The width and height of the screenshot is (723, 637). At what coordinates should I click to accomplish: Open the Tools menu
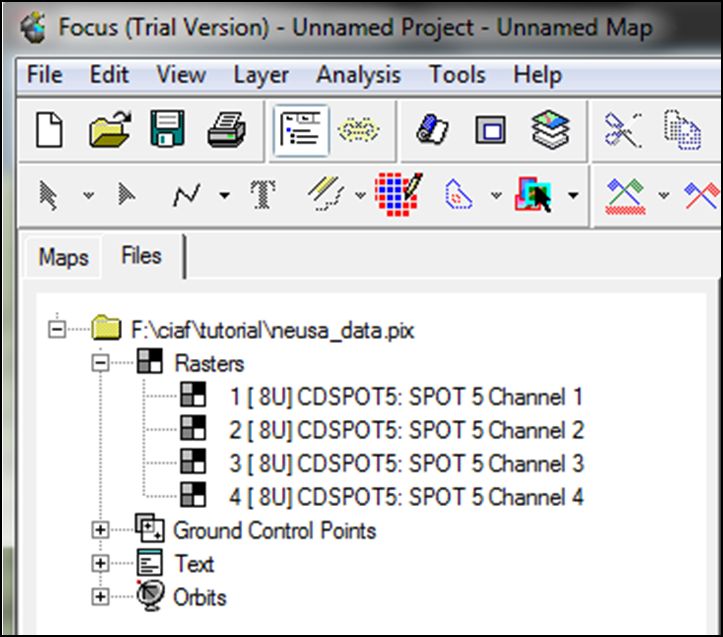(x=457, y=74)
